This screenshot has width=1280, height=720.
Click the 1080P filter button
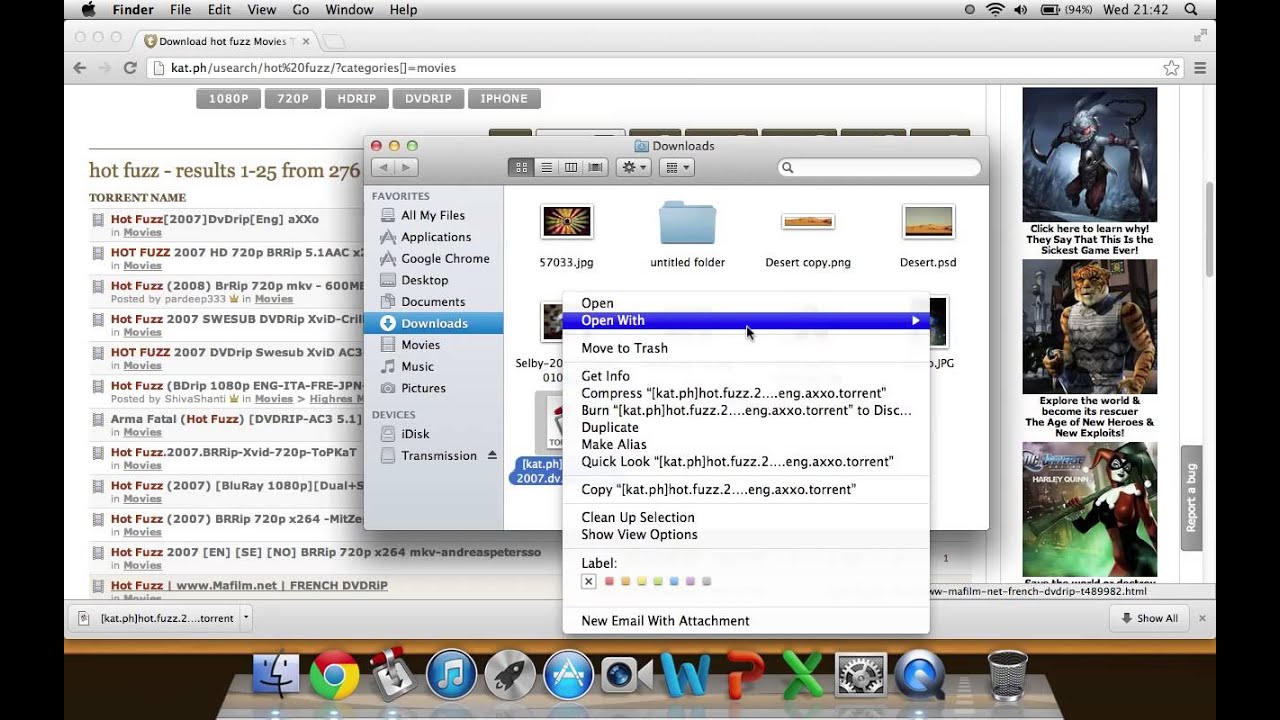coord(229,99)
